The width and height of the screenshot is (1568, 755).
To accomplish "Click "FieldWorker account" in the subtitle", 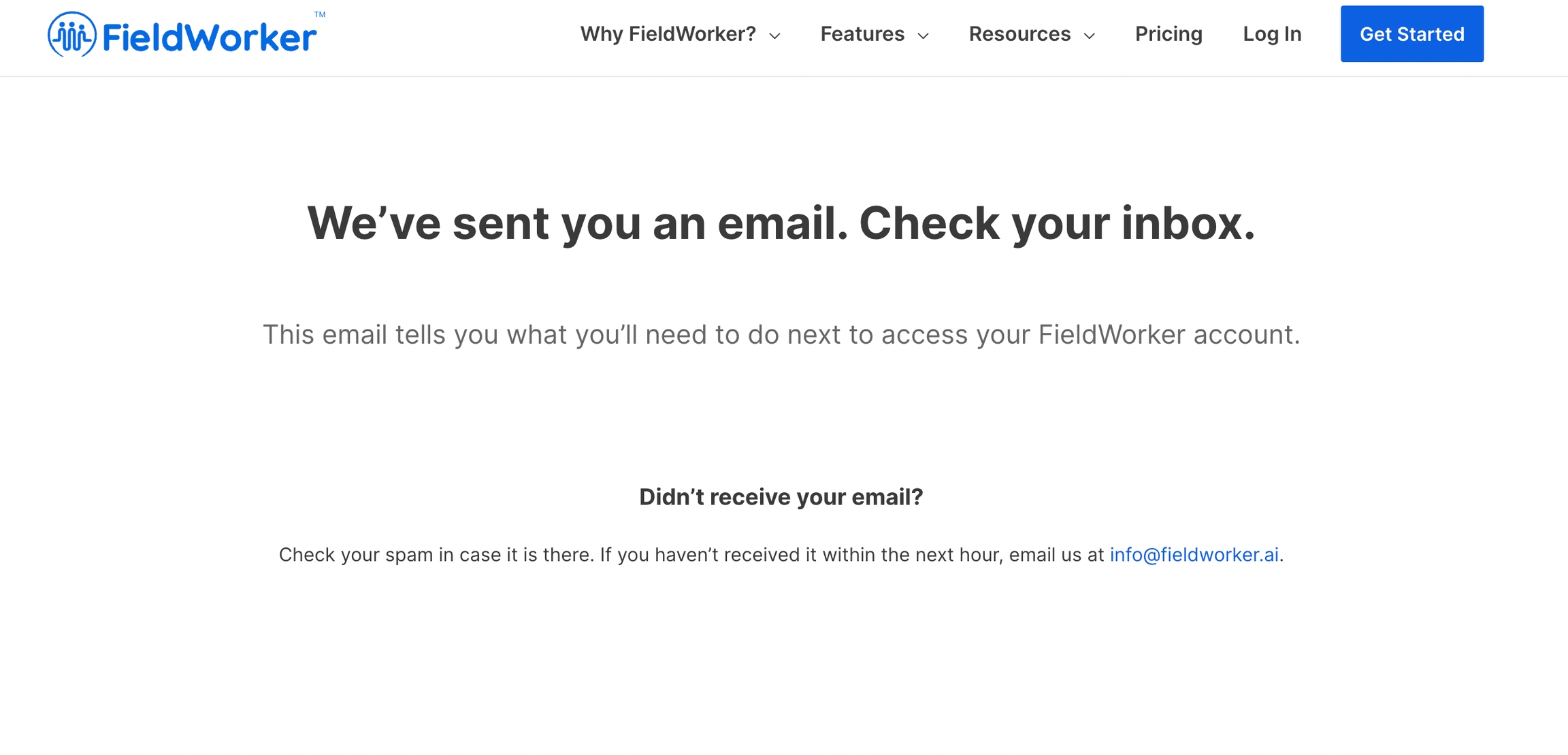I will pos(1168,335).
